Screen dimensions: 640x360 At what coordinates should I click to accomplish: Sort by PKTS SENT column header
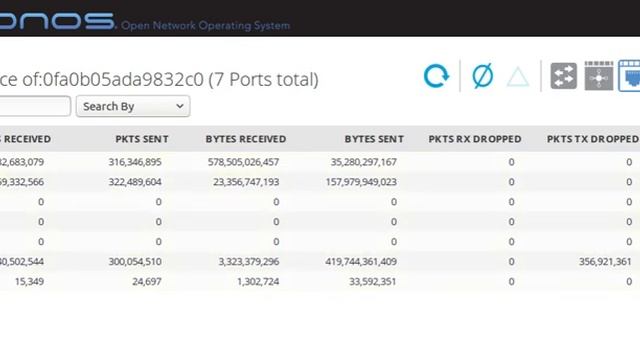pyautogui.click(x=142, y=139)
